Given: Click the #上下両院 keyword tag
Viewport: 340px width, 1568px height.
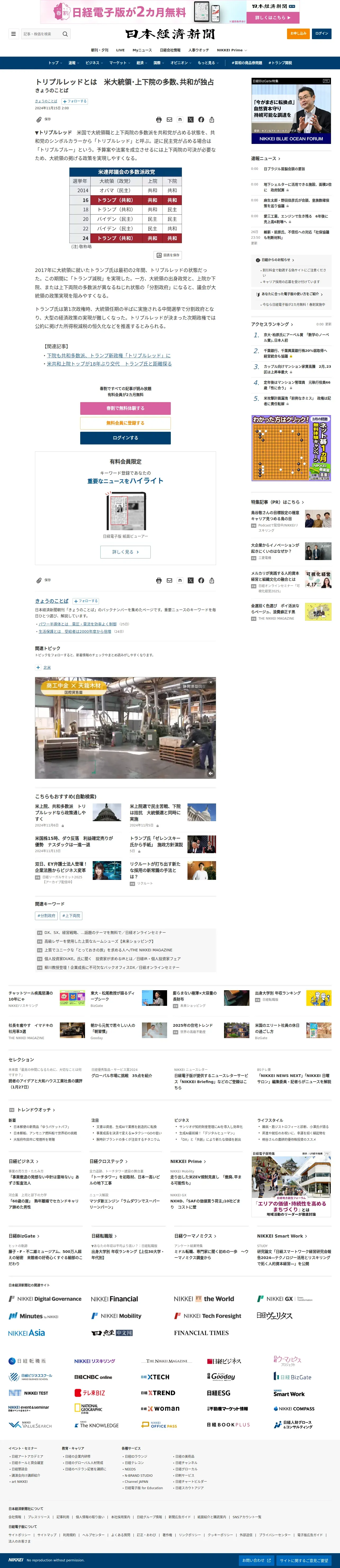Looking at the screenshot, I should 71,915.
